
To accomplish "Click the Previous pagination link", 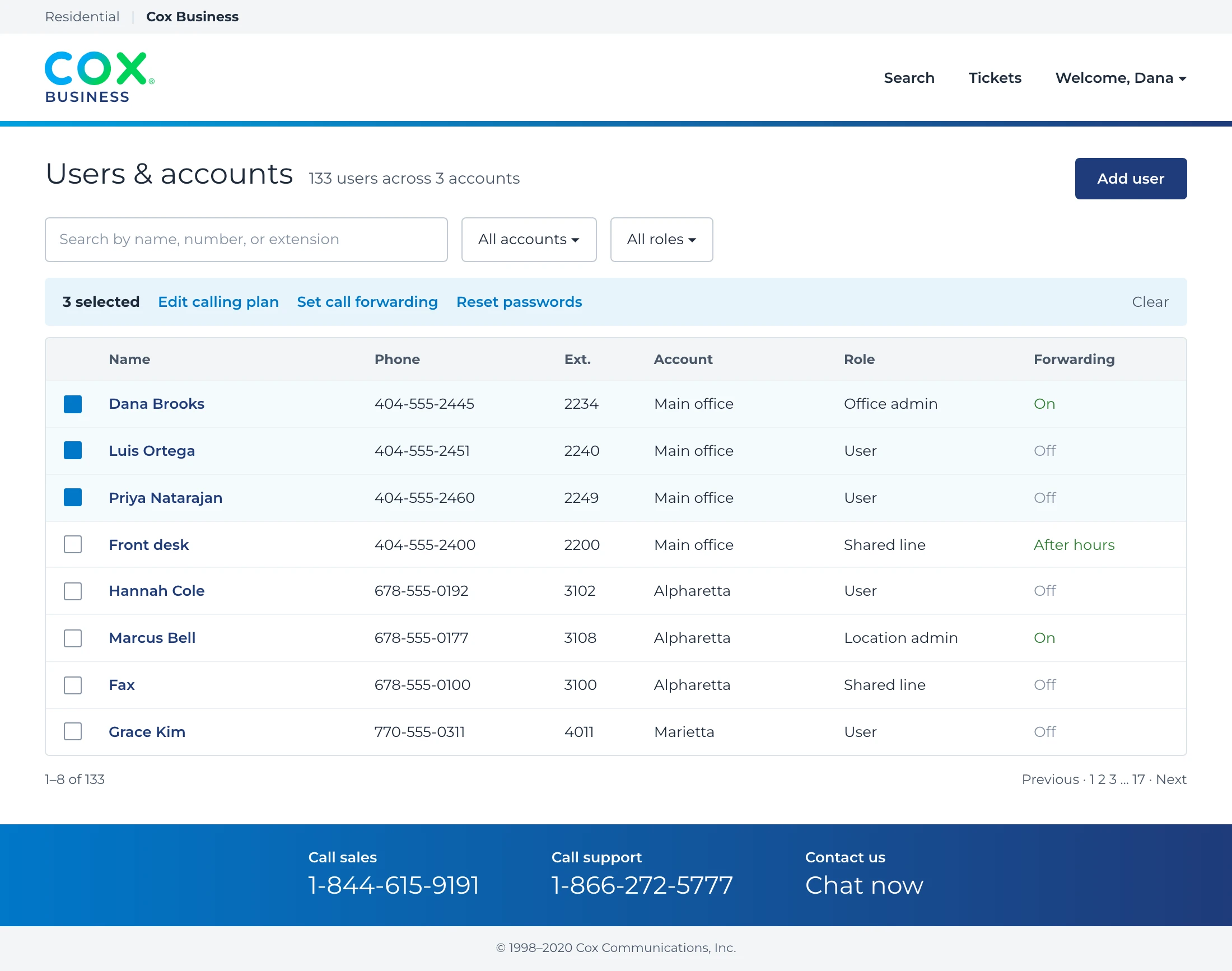I will click(x=1050, y=779).
